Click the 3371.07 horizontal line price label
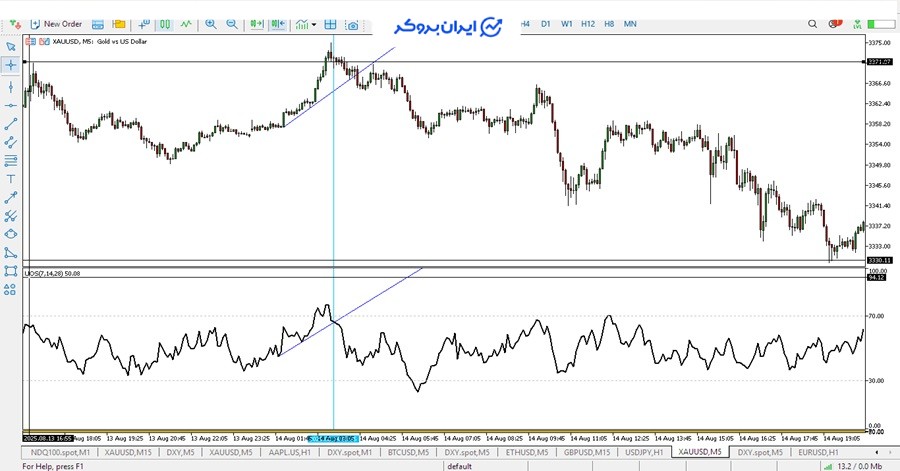Viewport: 900px width, 471px height. (x=879, y=62)
